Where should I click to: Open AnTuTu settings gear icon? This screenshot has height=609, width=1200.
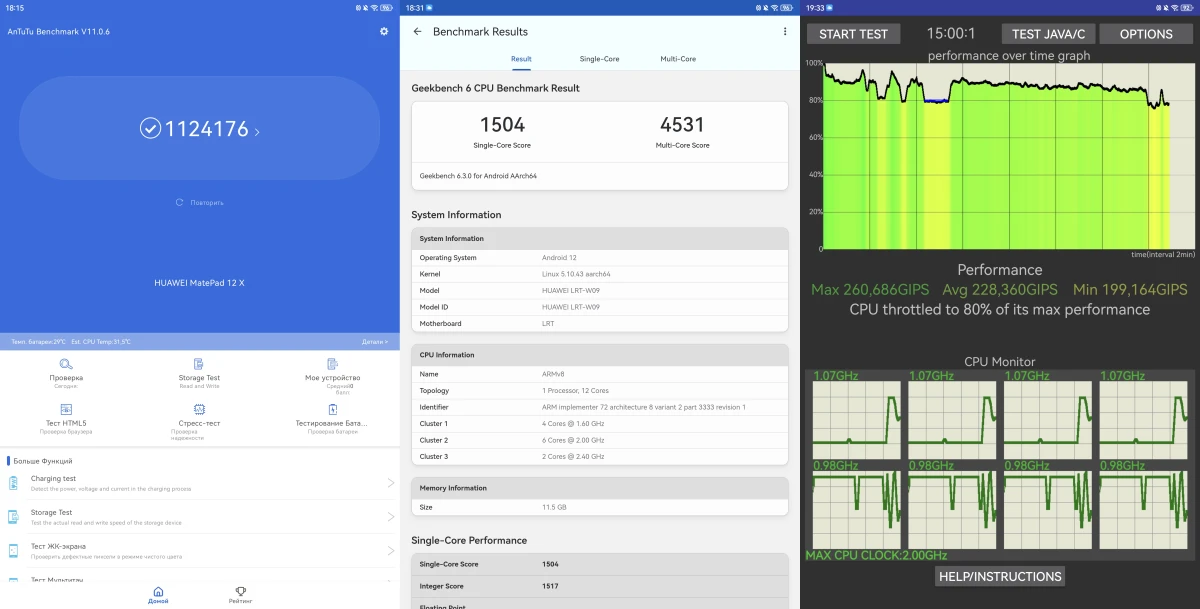pyautogui.click(x=384, y=32)
